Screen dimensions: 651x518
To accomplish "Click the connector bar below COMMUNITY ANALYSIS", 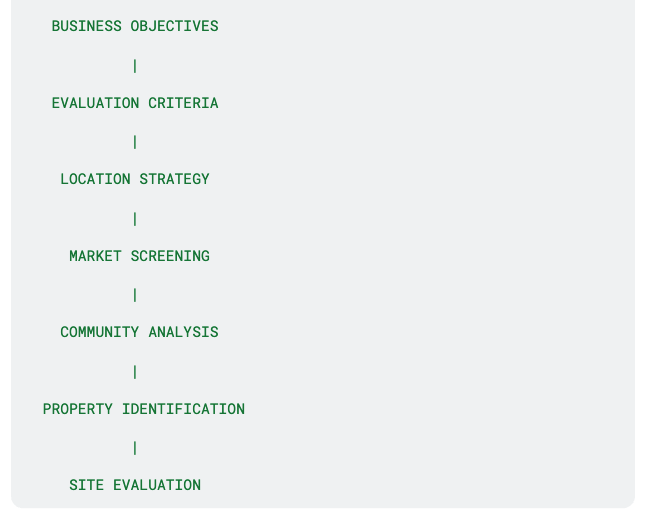I will pyautogui.click(x=135, y=372).
